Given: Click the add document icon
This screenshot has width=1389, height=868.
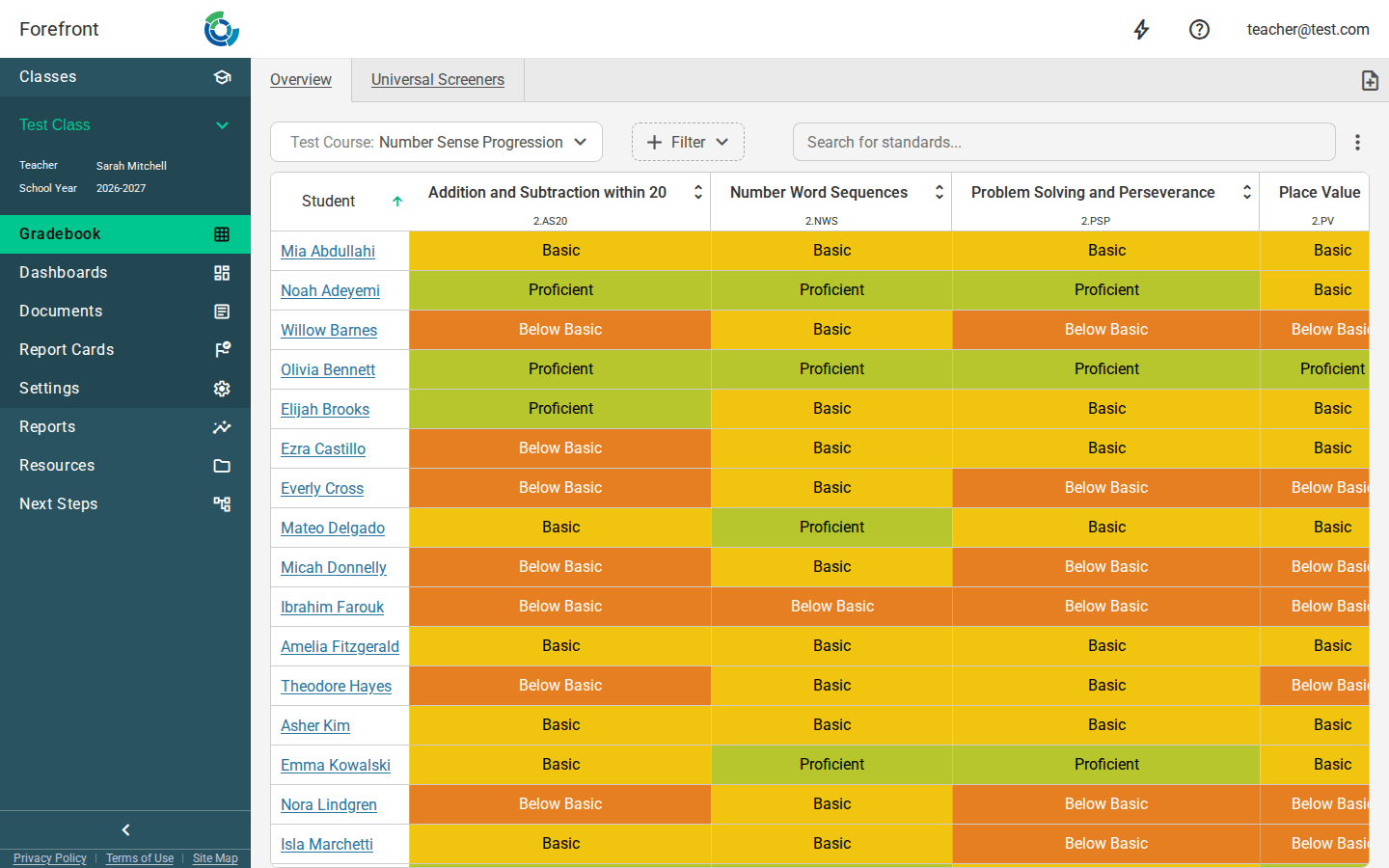Looking at the screenshot, I should (x=1370, y=80).
